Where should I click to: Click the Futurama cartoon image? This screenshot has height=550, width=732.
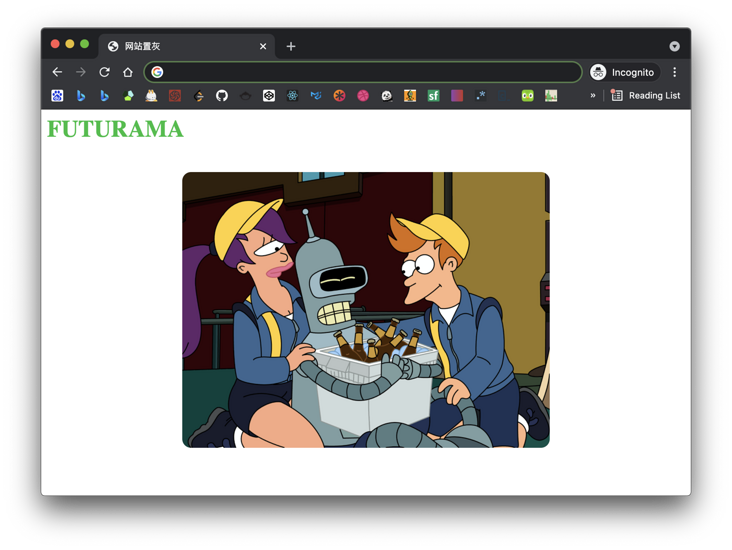366,310
